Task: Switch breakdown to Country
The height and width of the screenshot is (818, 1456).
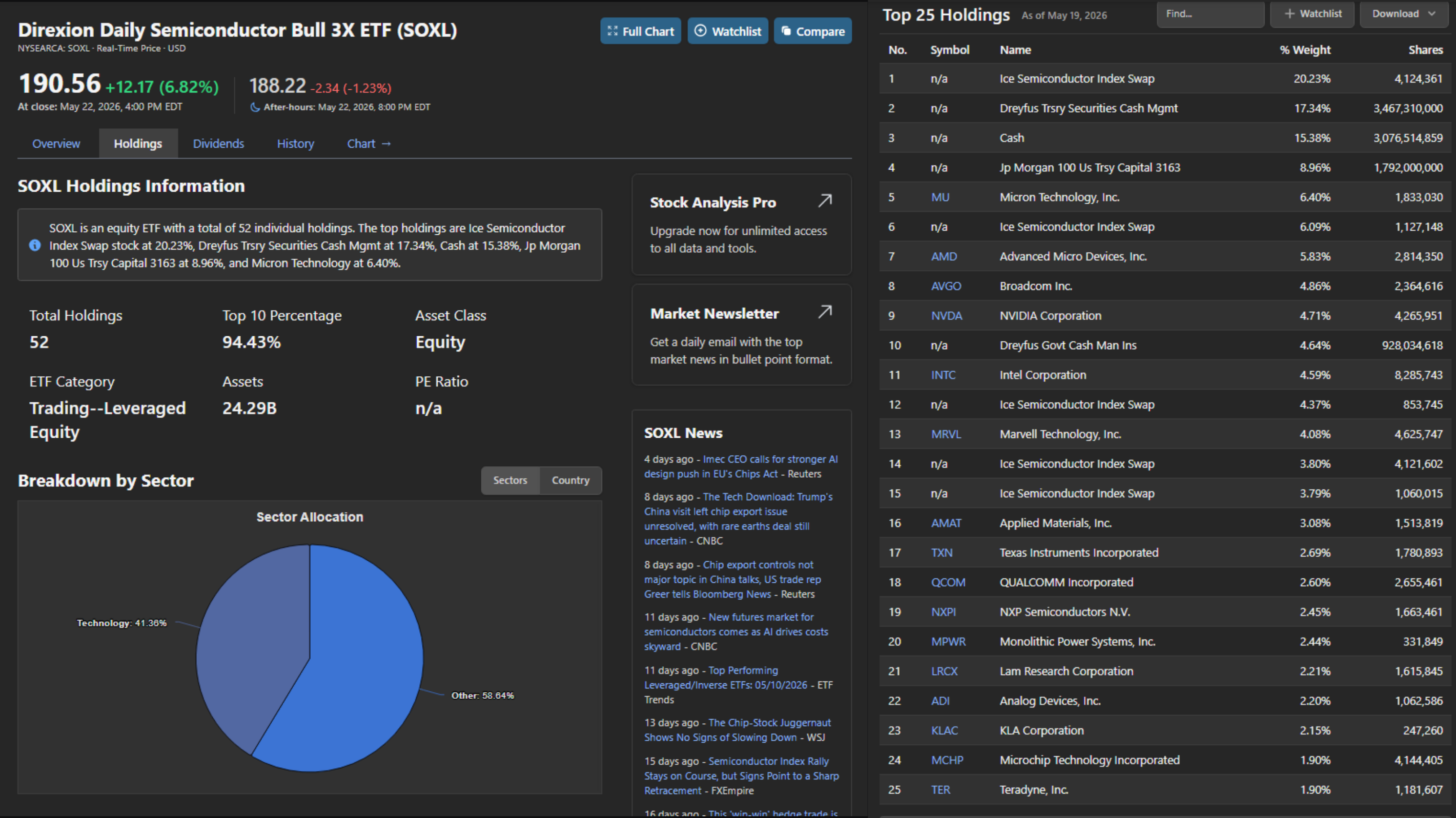Action: 571,480
